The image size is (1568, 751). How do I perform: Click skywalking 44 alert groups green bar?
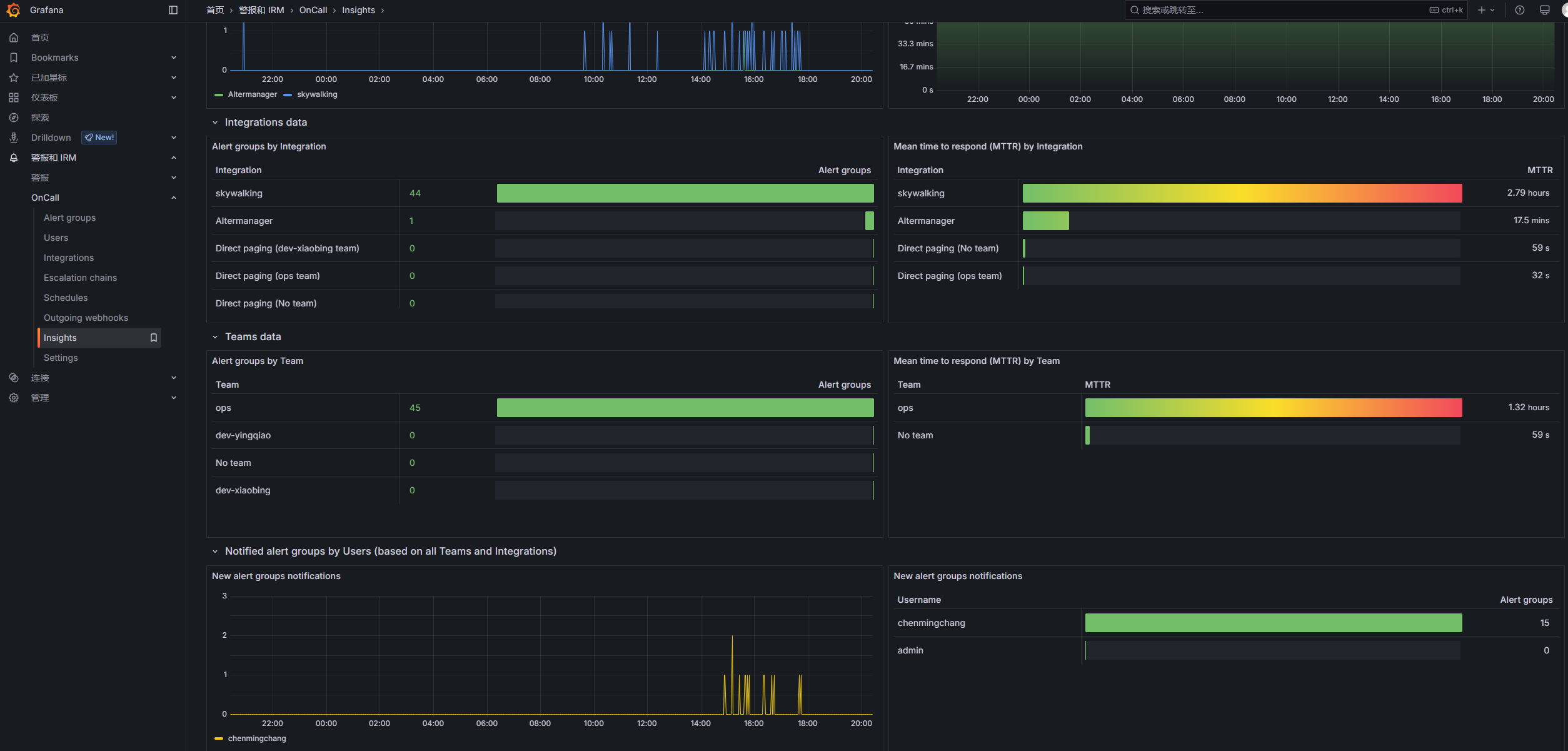(x=685, y=193)
